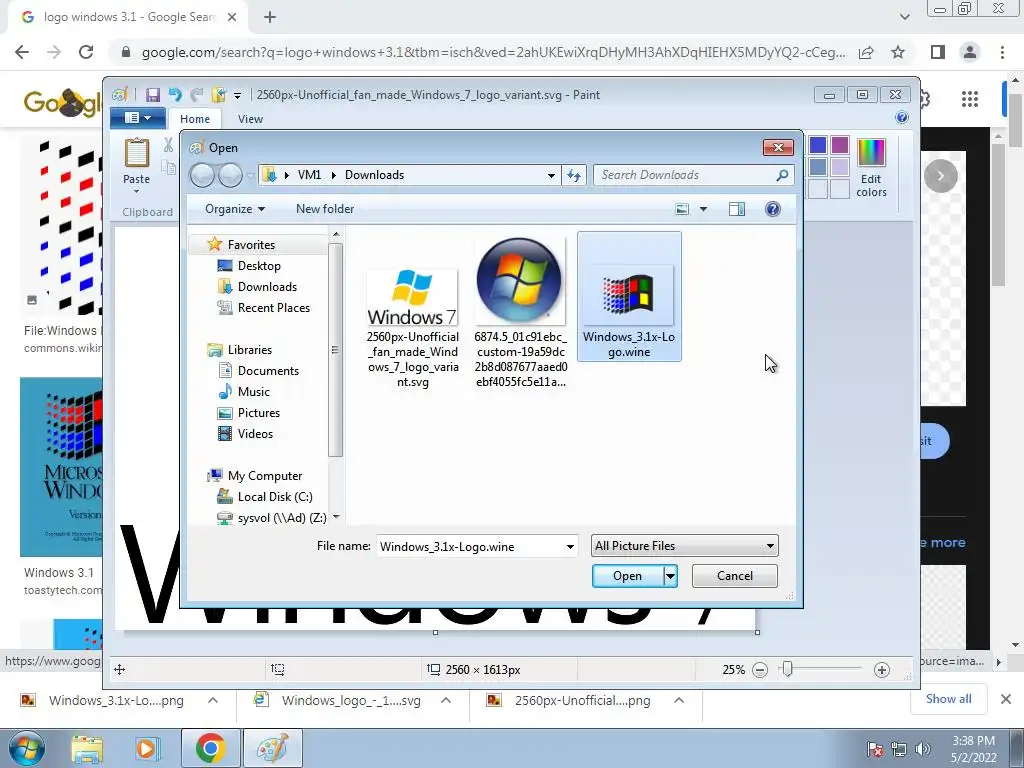Click Downloads in the address breadcrumb

(x=374, y=175)
